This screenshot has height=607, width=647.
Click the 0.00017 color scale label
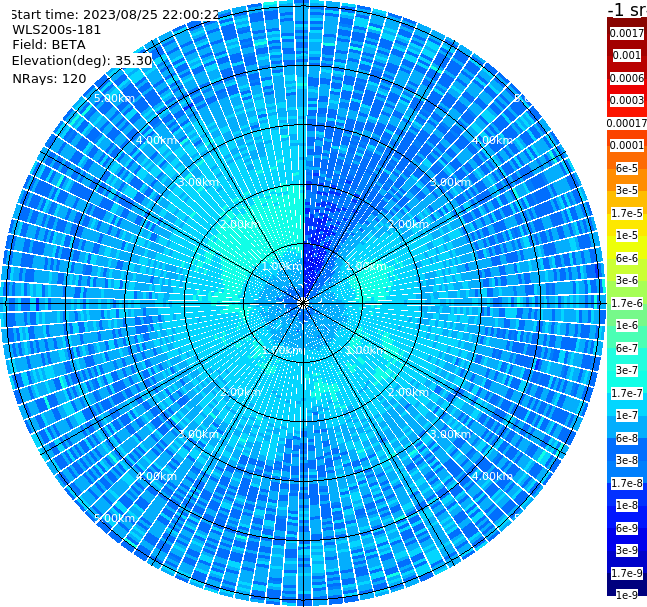click(627, 123)
